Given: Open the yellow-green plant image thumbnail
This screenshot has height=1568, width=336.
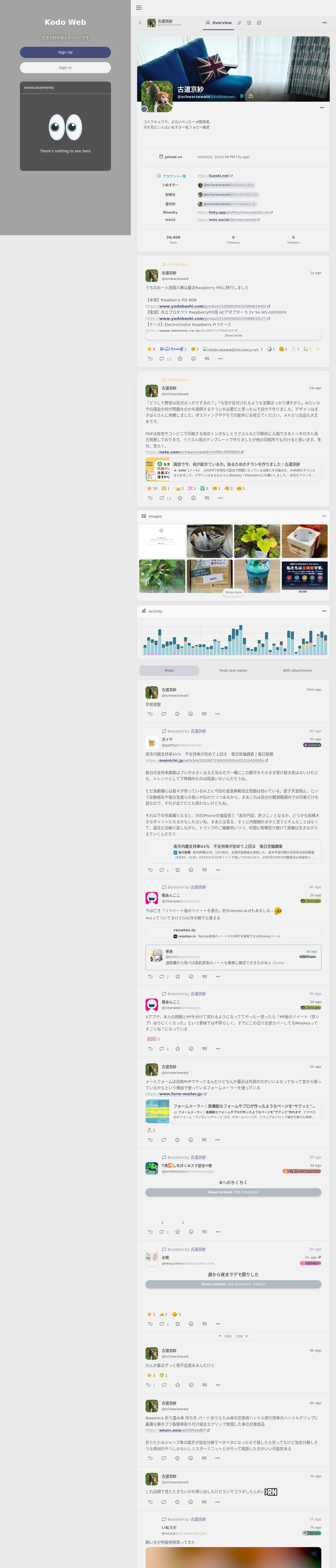Looking at the screenshot, I should 257,541.
